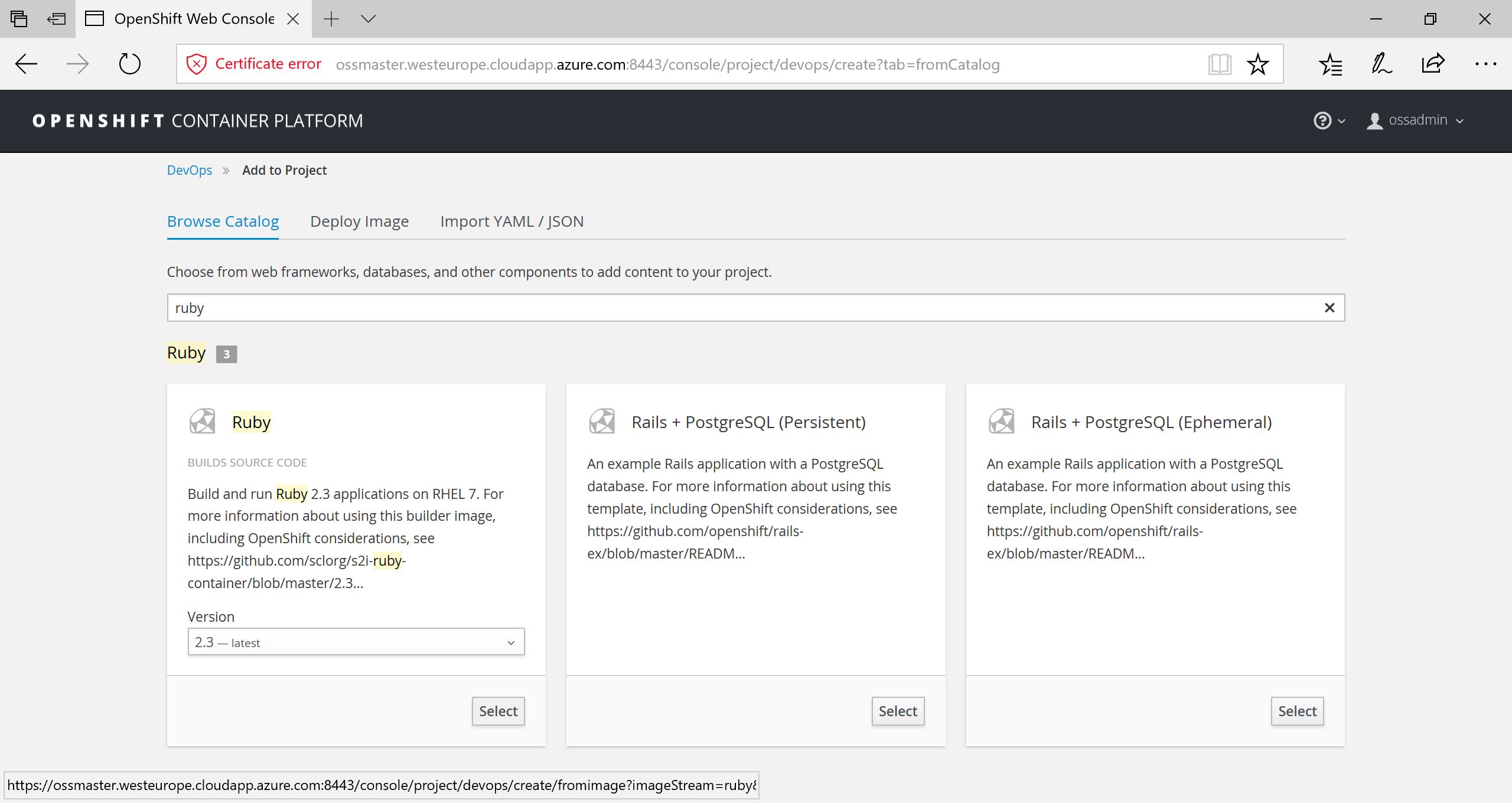This screenshot has height=803, width=1512.
Task: Go to DevOps project breadcrumb link
Action: point(189,170)
